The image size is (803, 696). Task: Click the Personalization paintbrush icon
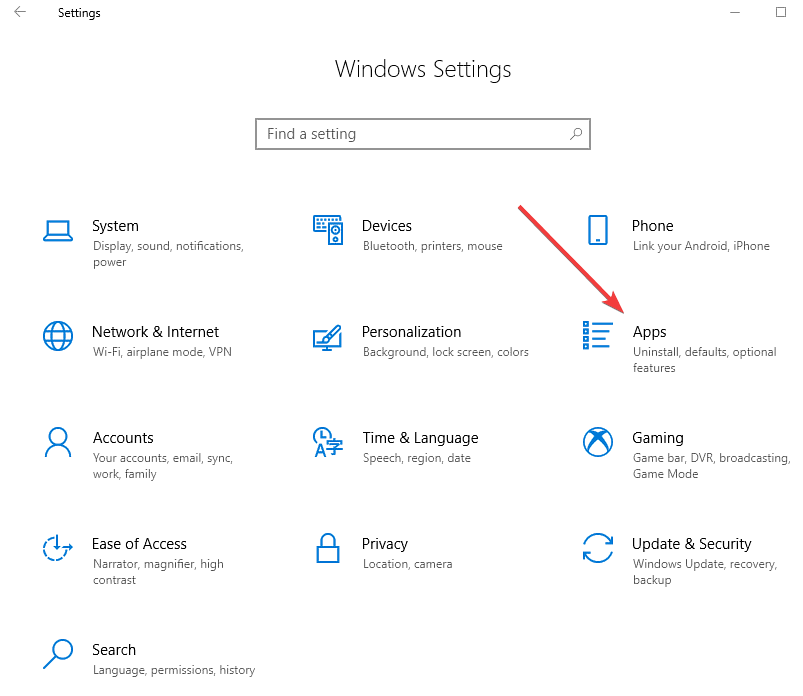tap(328, 337)
